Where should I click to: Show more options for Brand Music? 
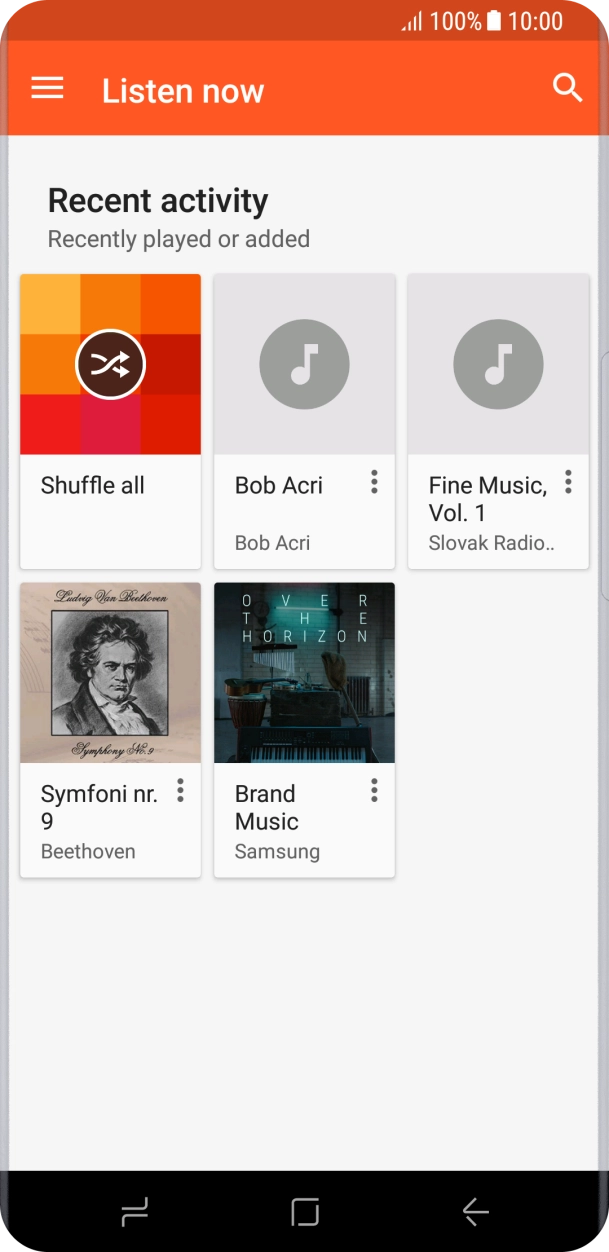click(374, 791)
